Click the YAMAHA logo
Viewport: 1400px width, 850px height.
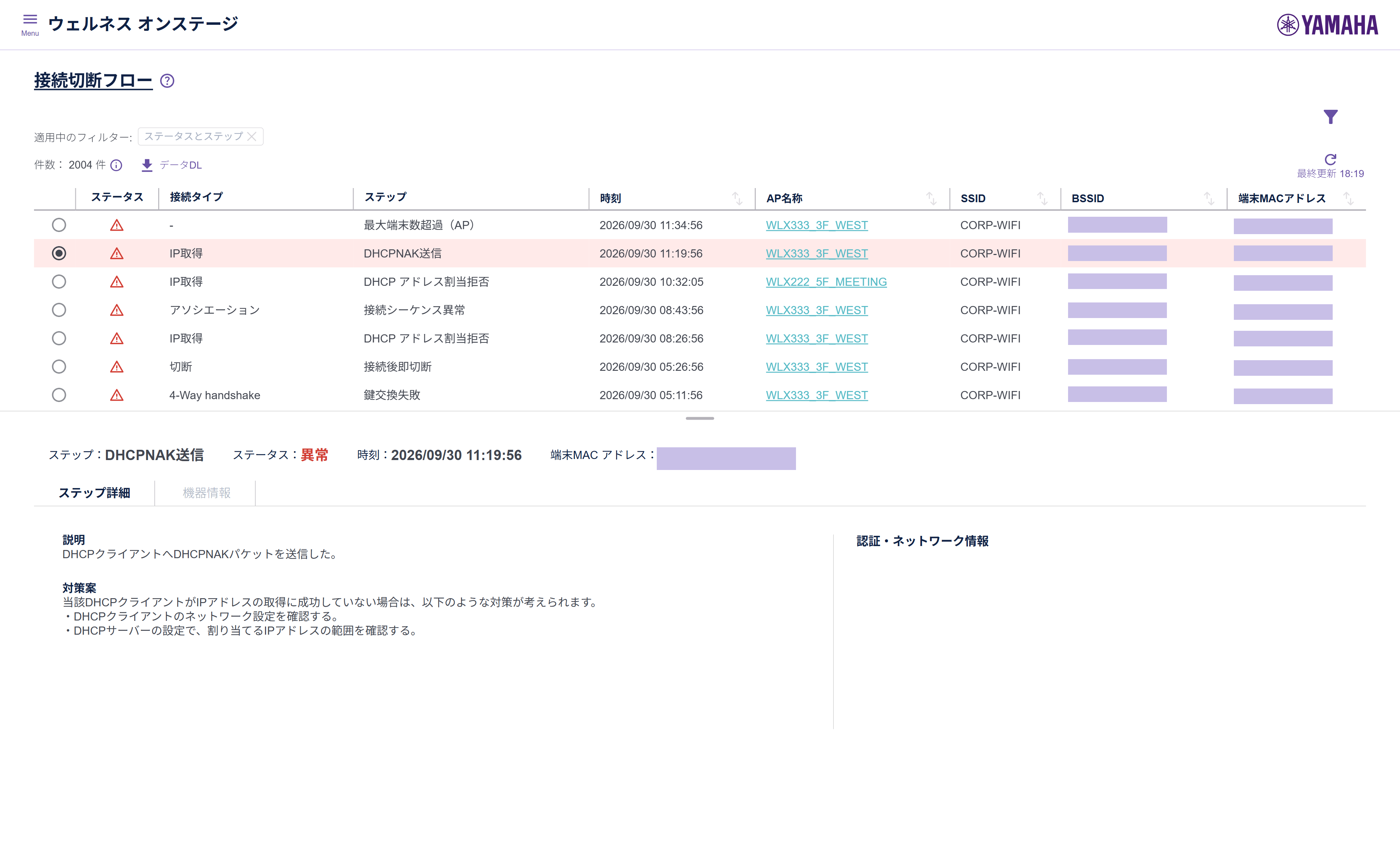pos(1327,25)
